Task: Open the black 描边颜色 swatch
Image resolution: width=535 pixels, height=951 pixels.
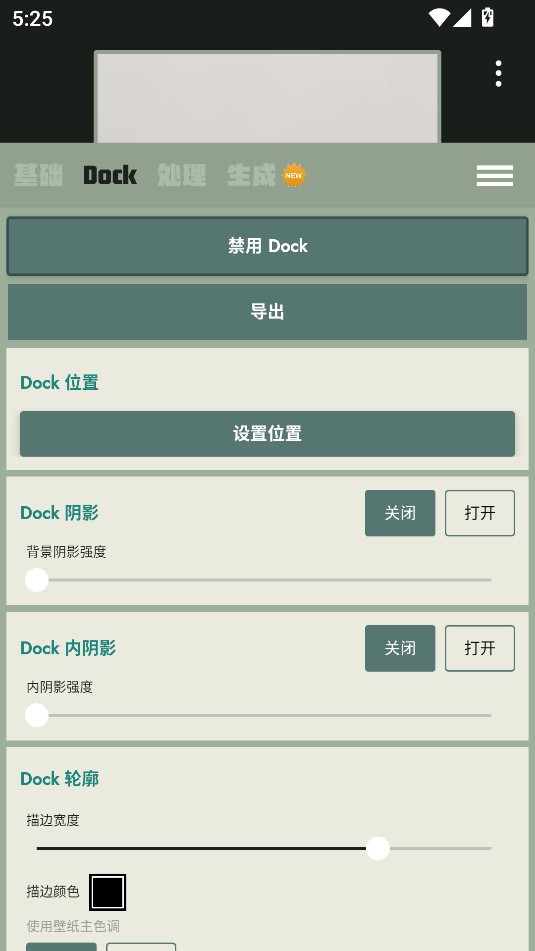Action: pyautogui.click(x=107, y=892)
